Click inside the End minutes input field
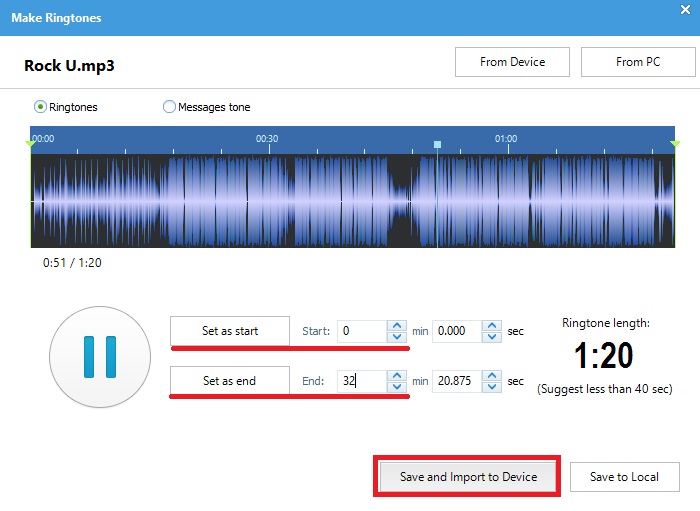700x511 pixels. click(361, 381)
